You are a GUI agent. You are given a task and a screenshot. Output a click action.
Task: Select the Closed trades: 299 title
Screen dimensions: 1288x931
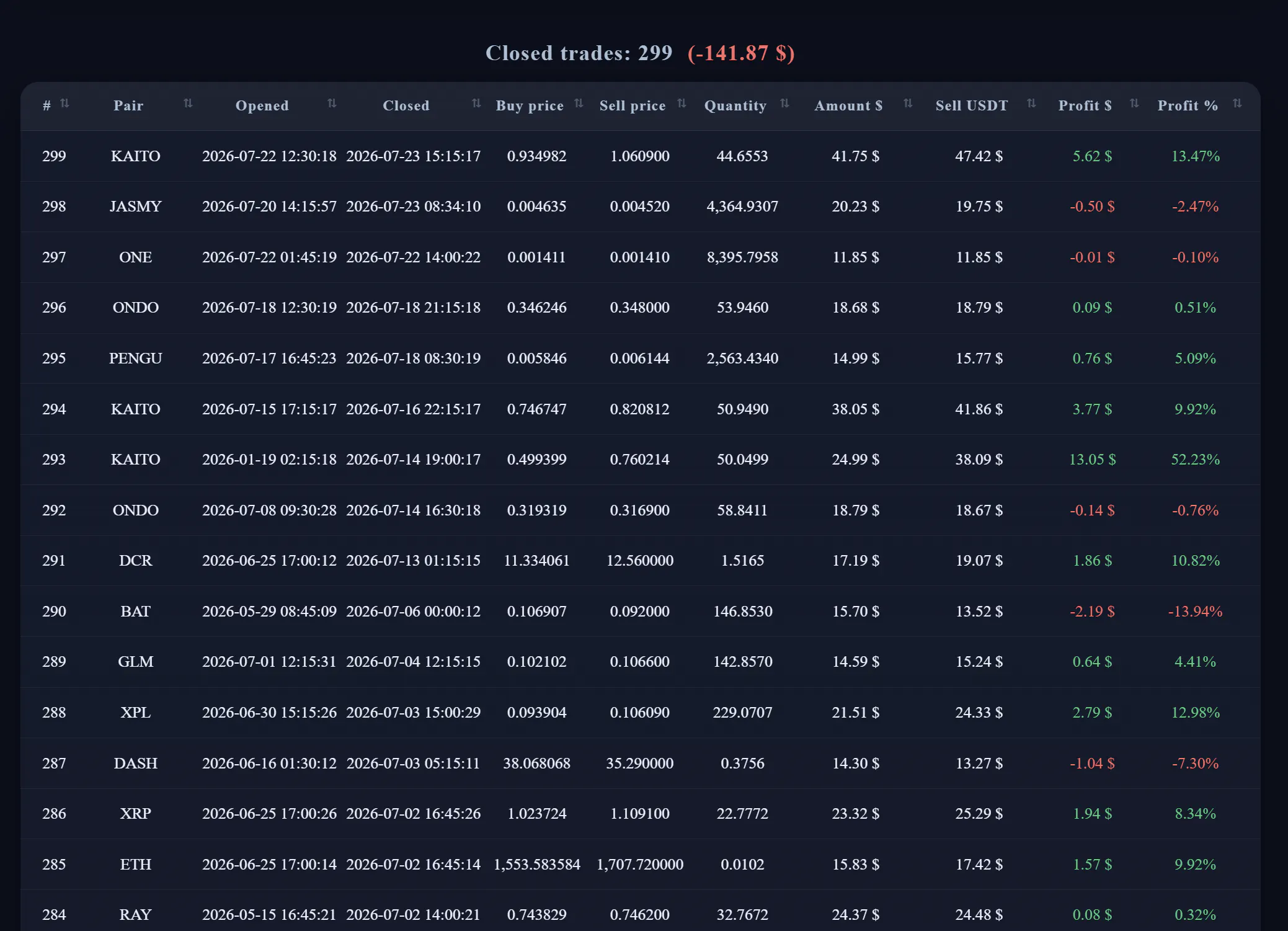[x=579, y=53]
